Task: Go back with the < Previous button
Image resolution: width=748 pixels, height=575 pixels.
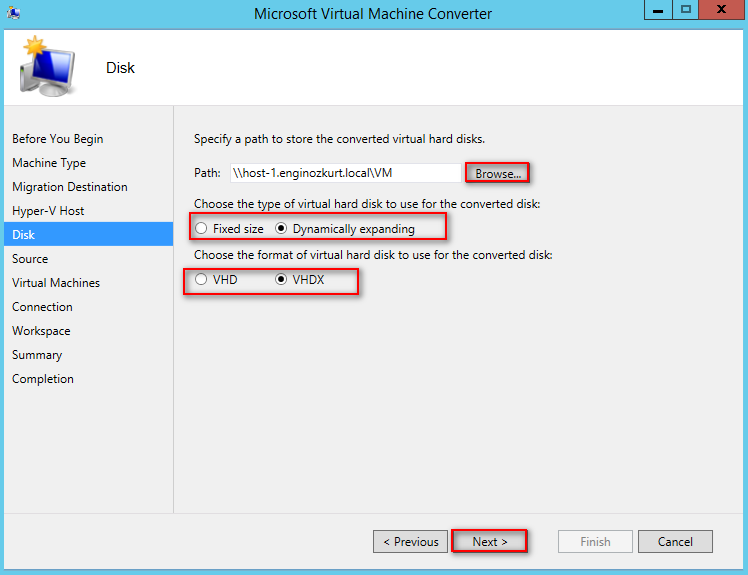Action: click(x=410, y=542)
